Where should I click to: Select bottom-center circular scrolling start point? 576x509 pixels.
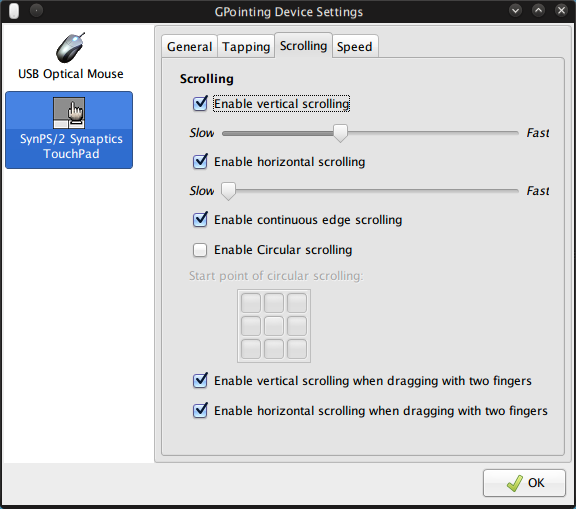click(274, 349)
